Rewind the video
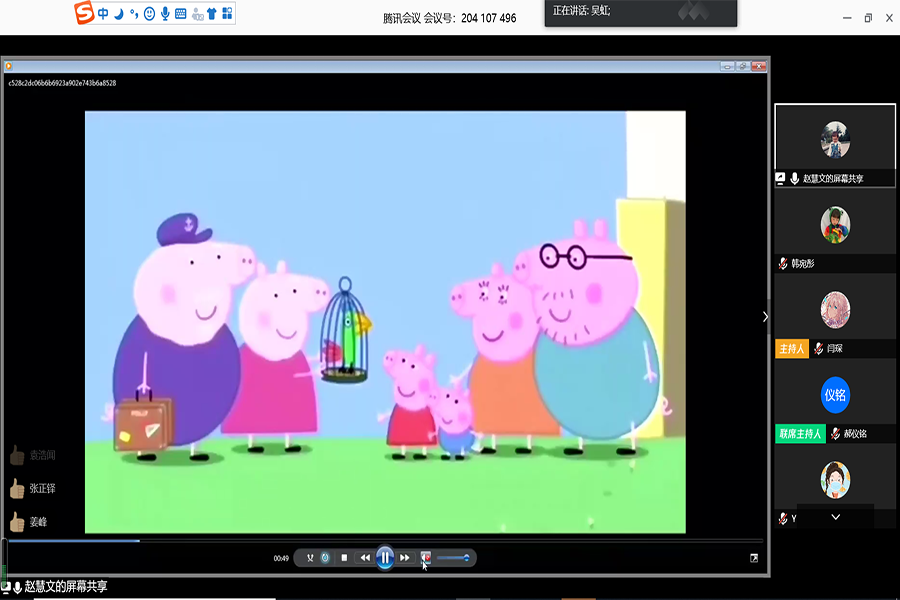The width and height of the screenshot is (900, 600). click(365, 558)
